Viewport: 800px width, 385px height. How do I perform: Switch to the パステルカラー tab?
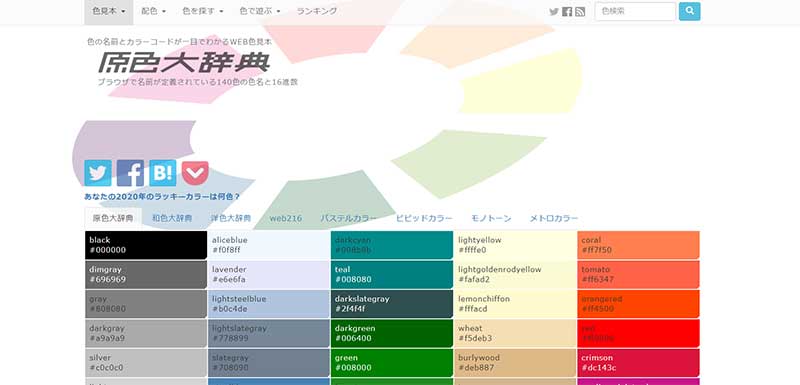point(348,218)
